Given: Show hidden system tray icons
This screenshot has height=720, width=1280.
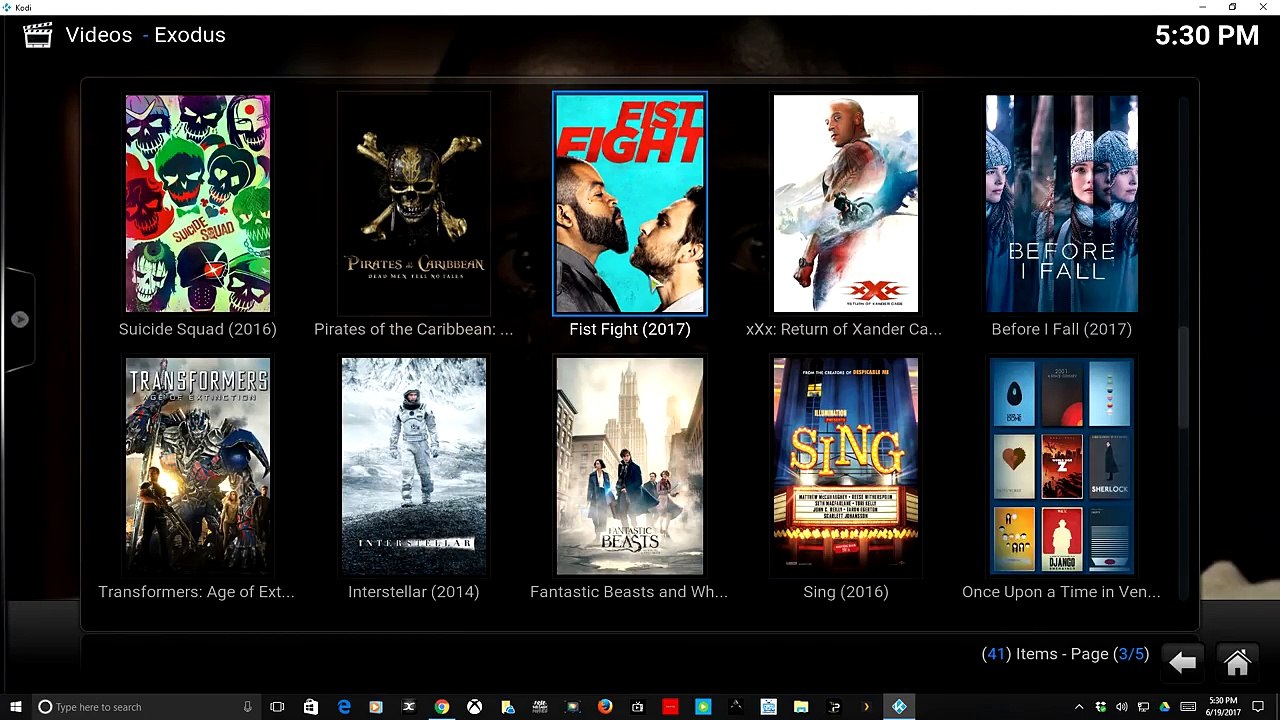Looking at the screenshot, I should click(x=1079, y=707).
